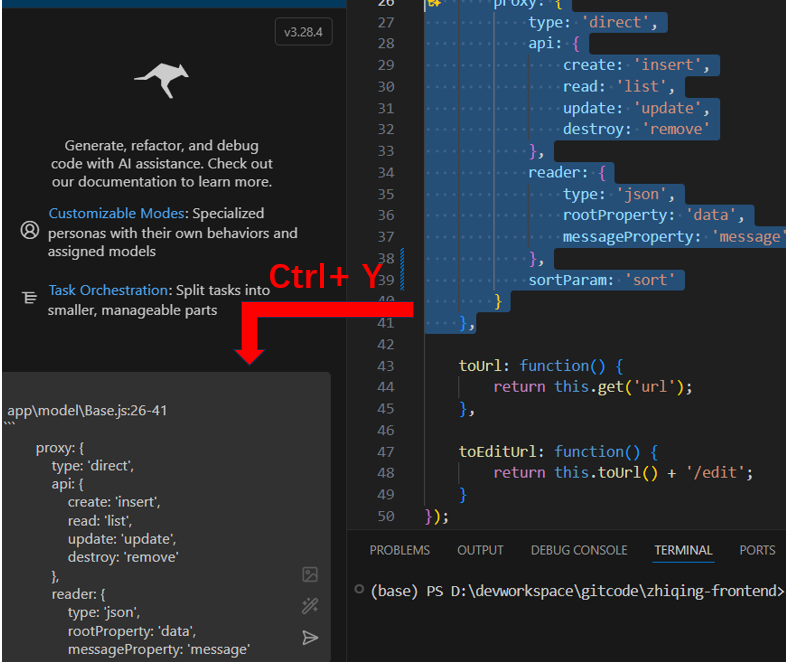Click the kangaroo logo icon
Screen dimensions: 786x662
coord(162,80)
